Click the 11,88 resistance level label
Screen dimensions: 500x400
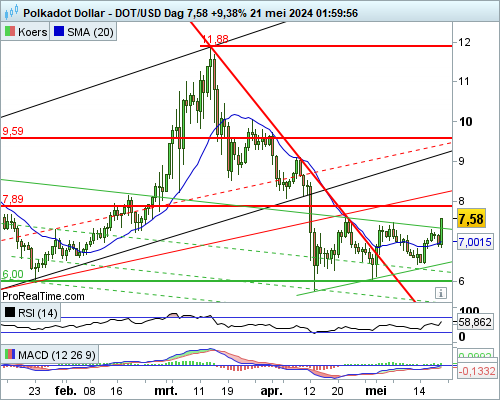tap(215, 39)
